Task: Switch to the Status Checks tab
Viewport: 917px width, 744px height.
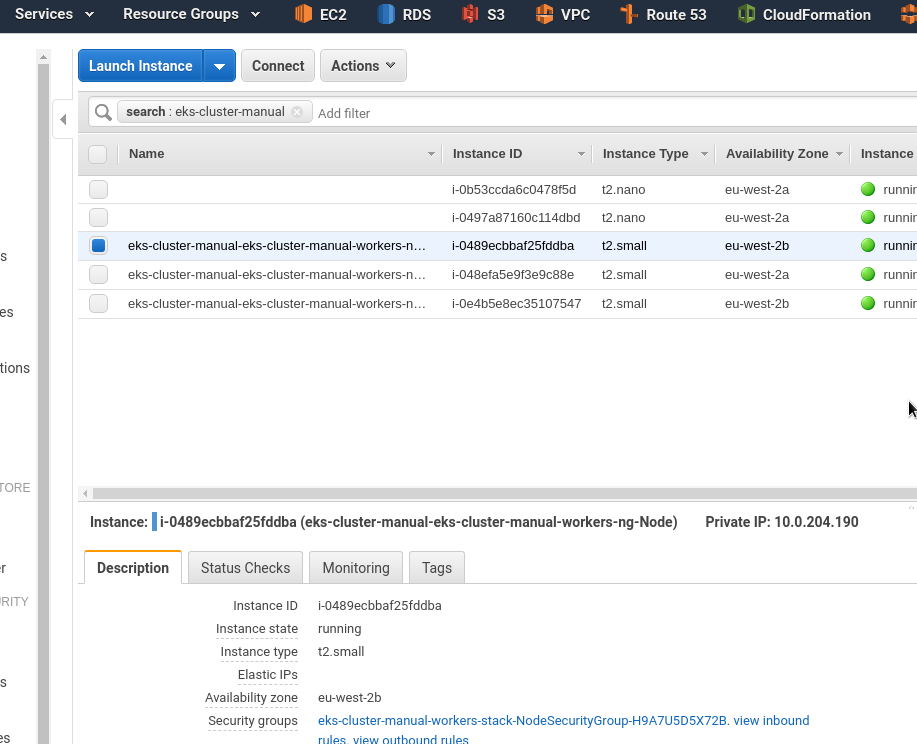Action: pyautogui.click(x=246, y=568)
